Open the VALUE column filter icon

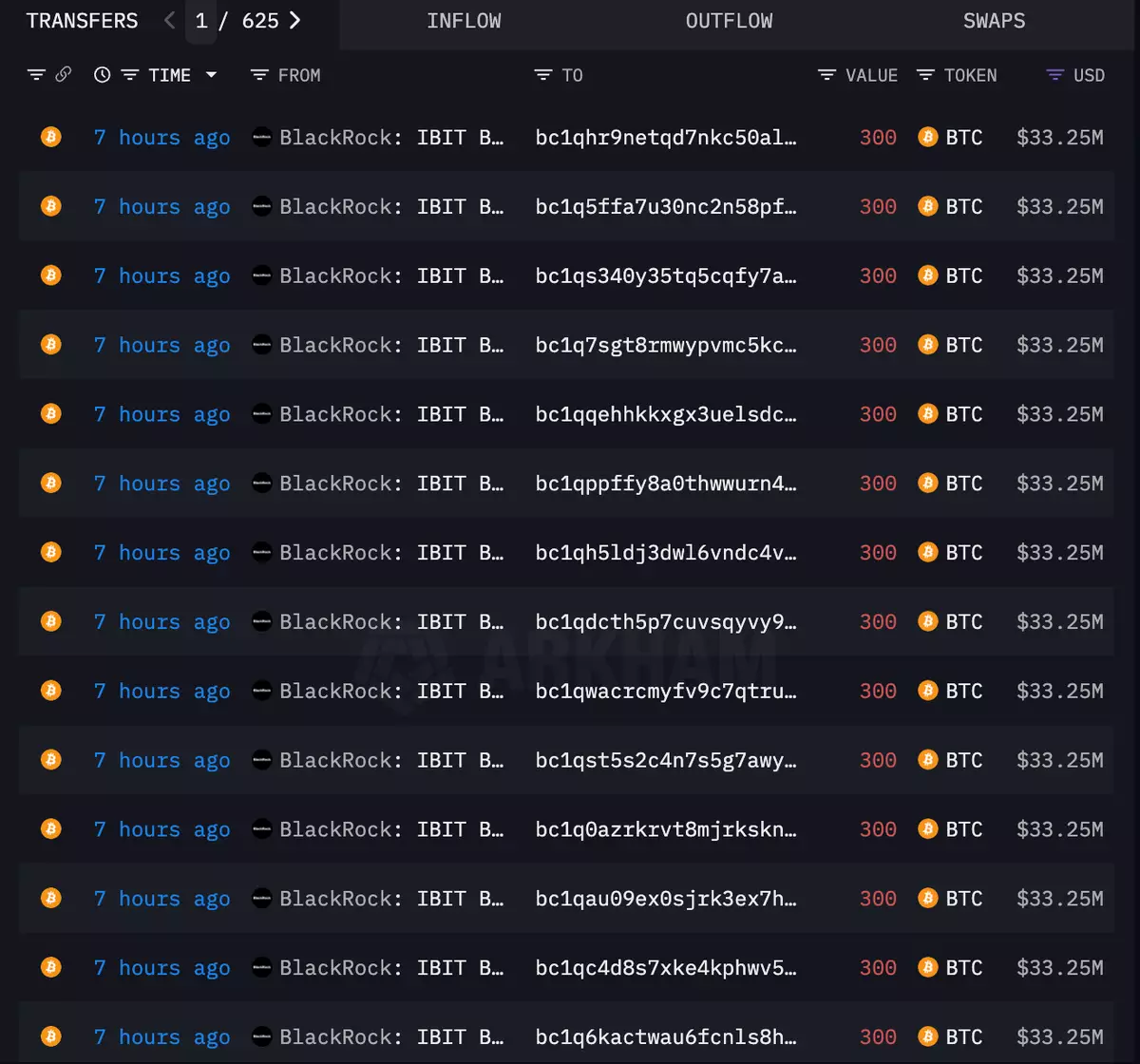coord(827,75)
